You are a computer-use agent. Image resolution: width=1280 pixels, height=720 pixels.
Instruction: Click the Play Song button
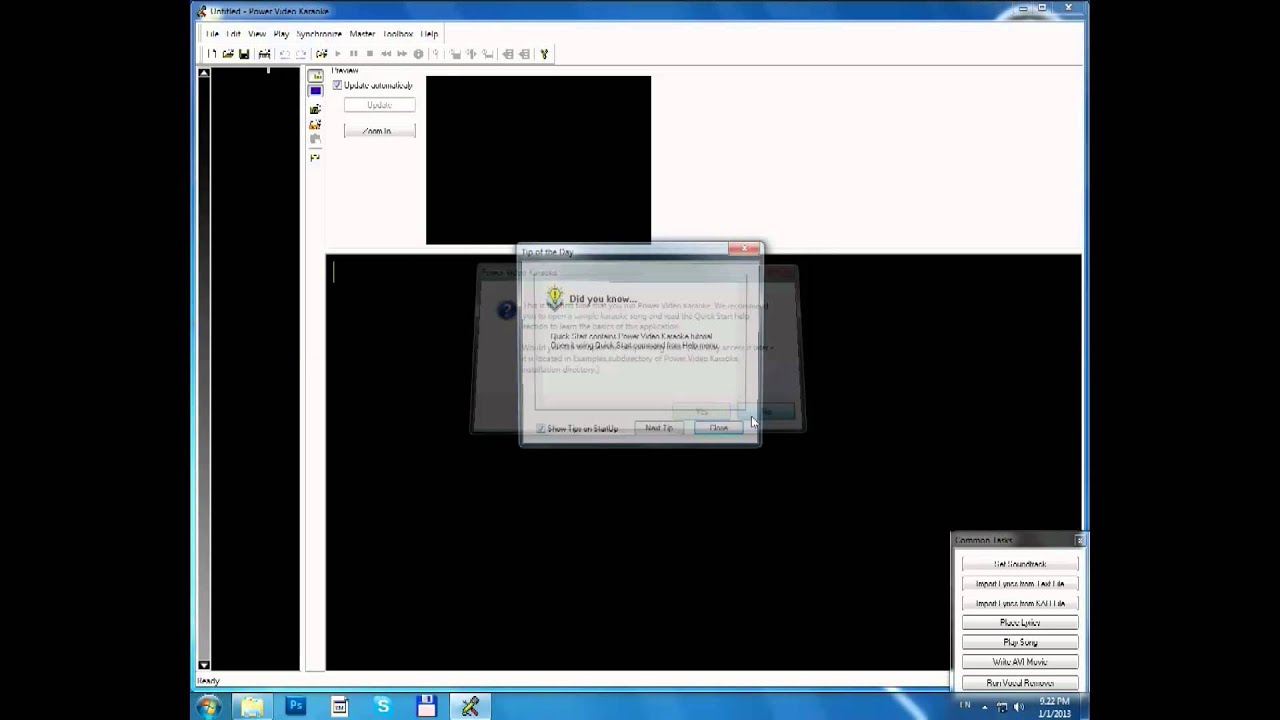pos(1020,643)
